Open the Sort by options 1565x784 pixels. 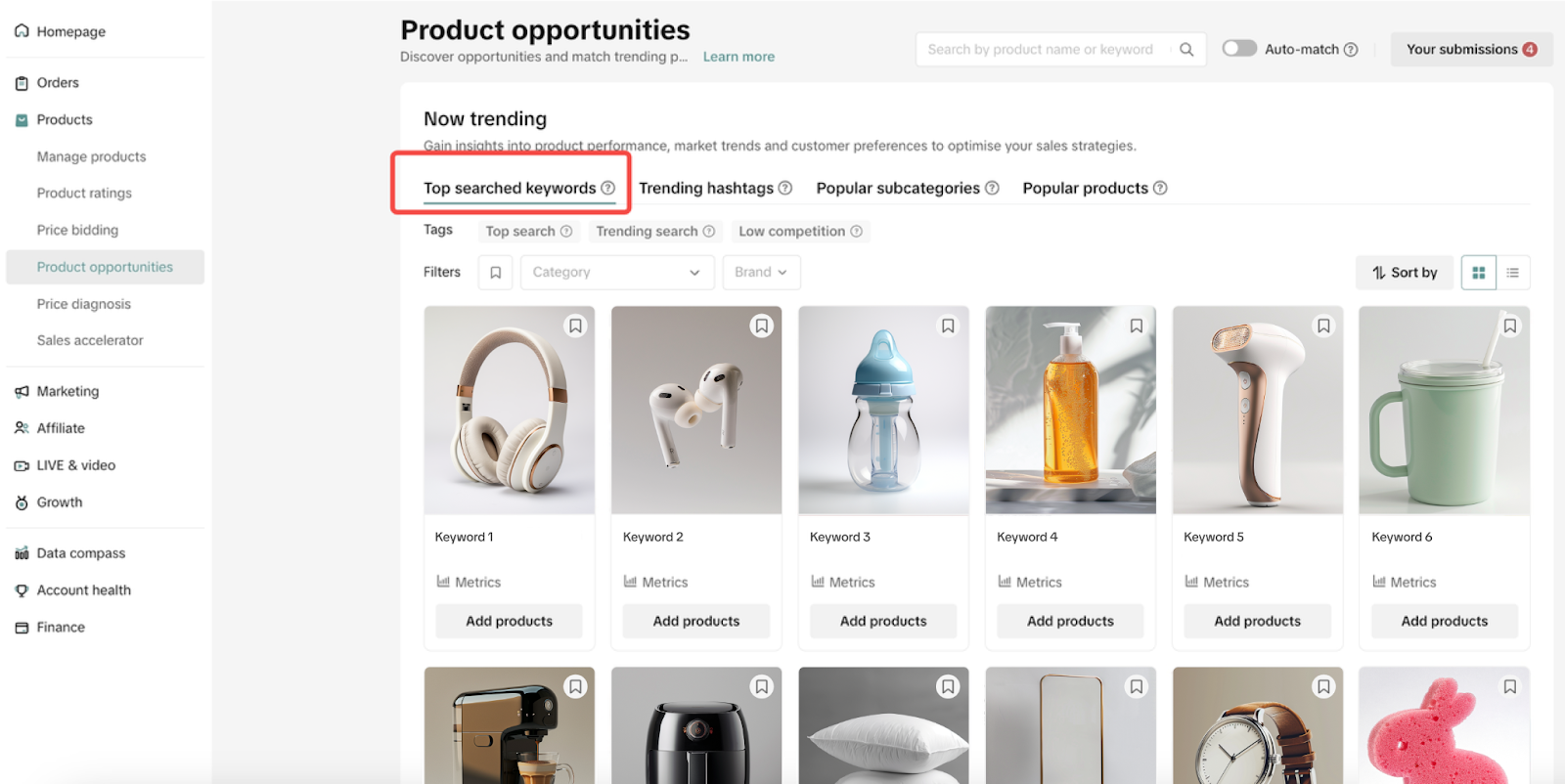pos(1404,272)
